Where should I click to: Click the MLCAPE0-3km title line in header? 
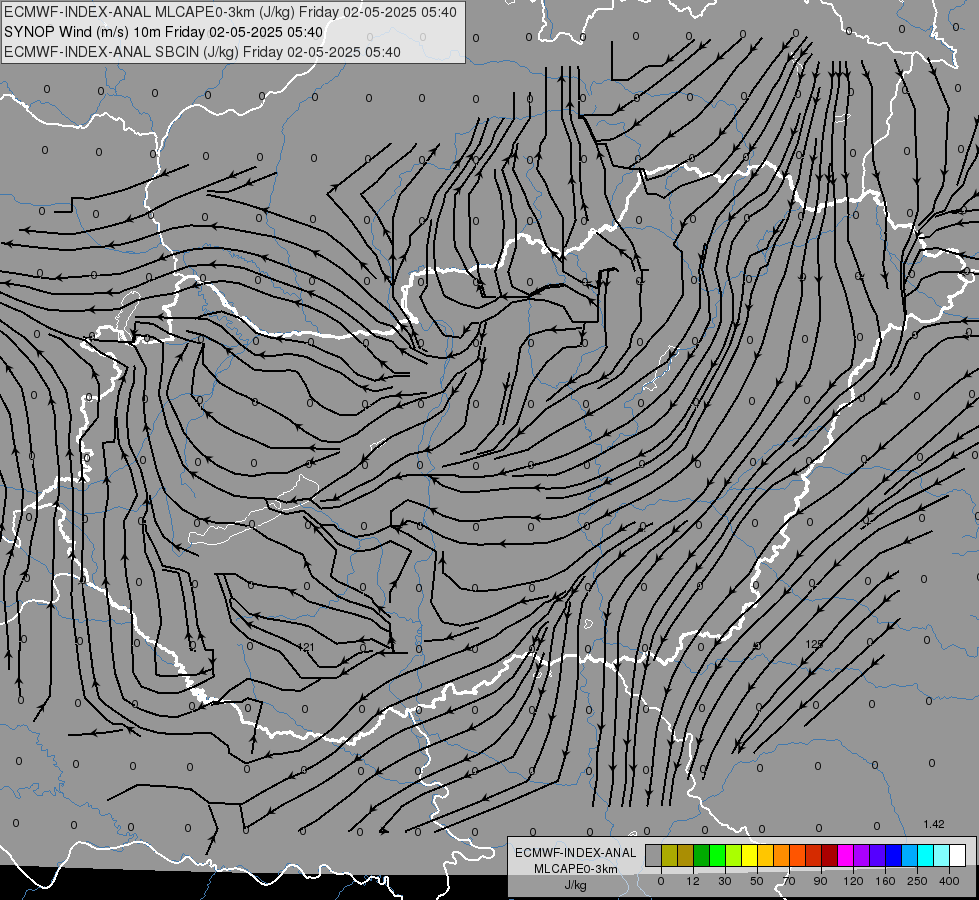(230, 12)
